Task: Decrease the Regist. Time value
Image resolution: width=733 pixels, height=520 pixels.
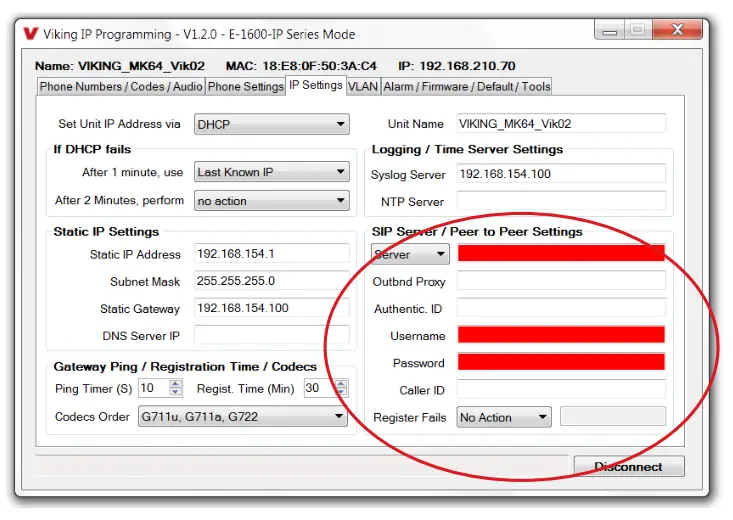Action: (x=341, y=392)
